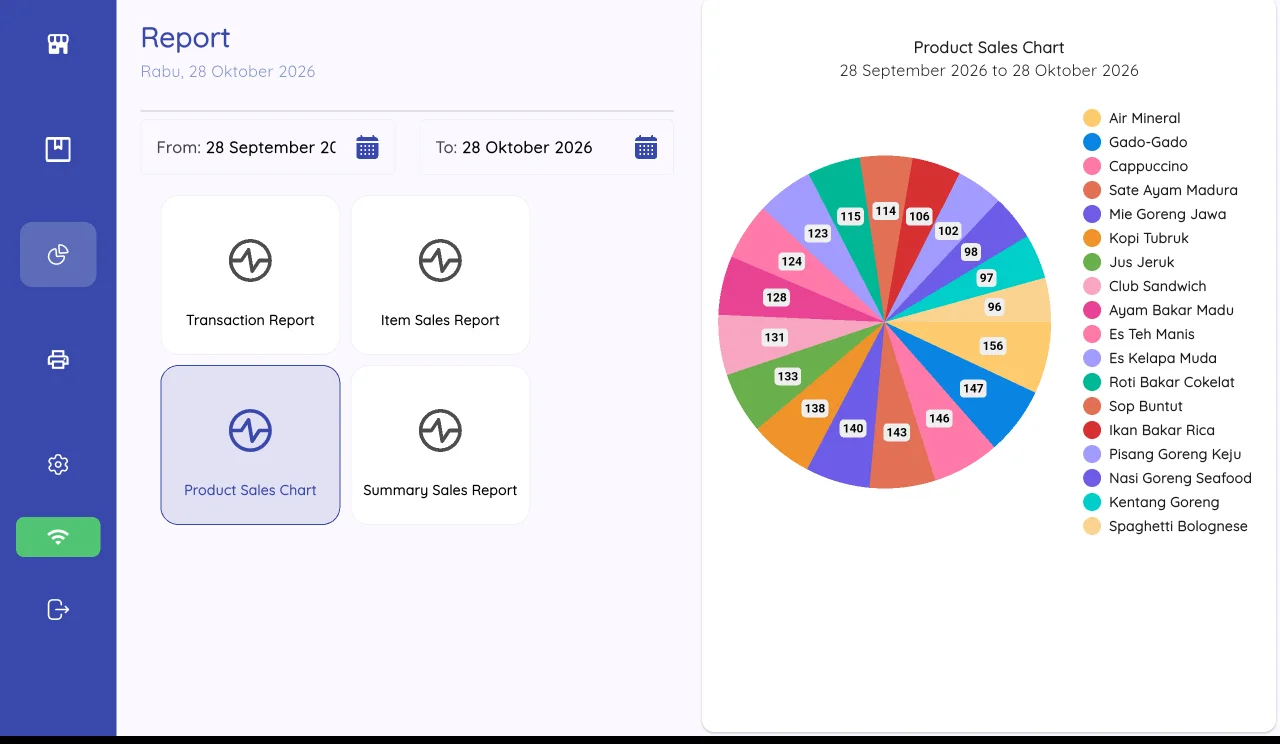Toggle Jus Jeruk series in legend

point(1129,262)
